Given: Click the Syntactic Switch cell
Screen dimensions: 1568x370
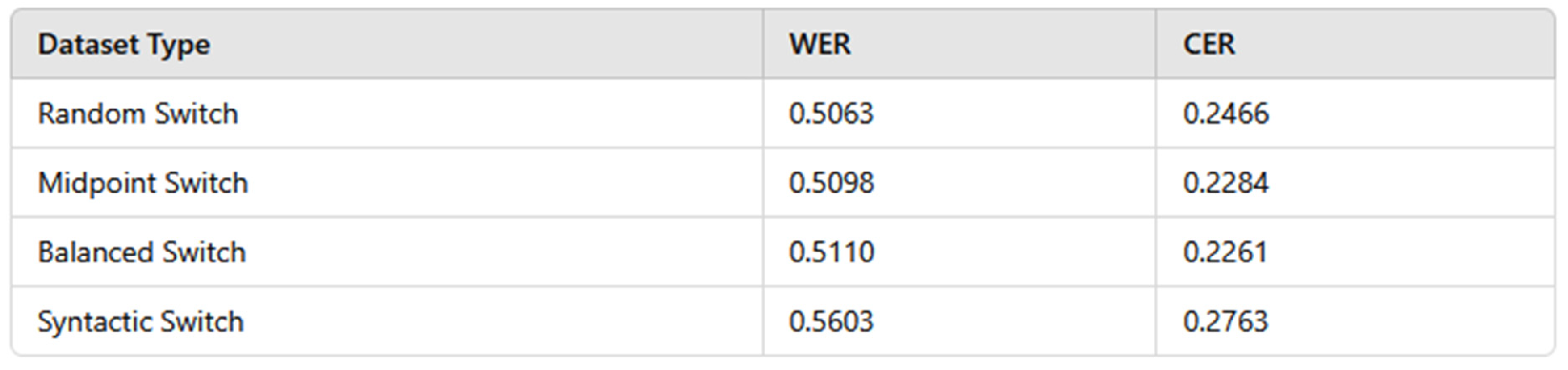Looking at the screenshot, I should pyautogui.click(x=140, y=322).
